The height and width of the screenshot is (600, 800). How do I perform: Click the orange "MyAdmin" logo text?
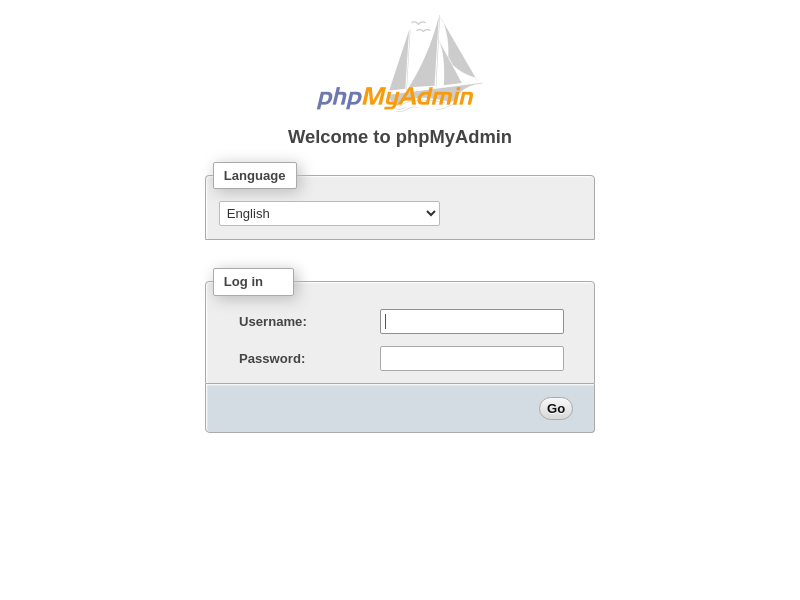pos(417,97)
